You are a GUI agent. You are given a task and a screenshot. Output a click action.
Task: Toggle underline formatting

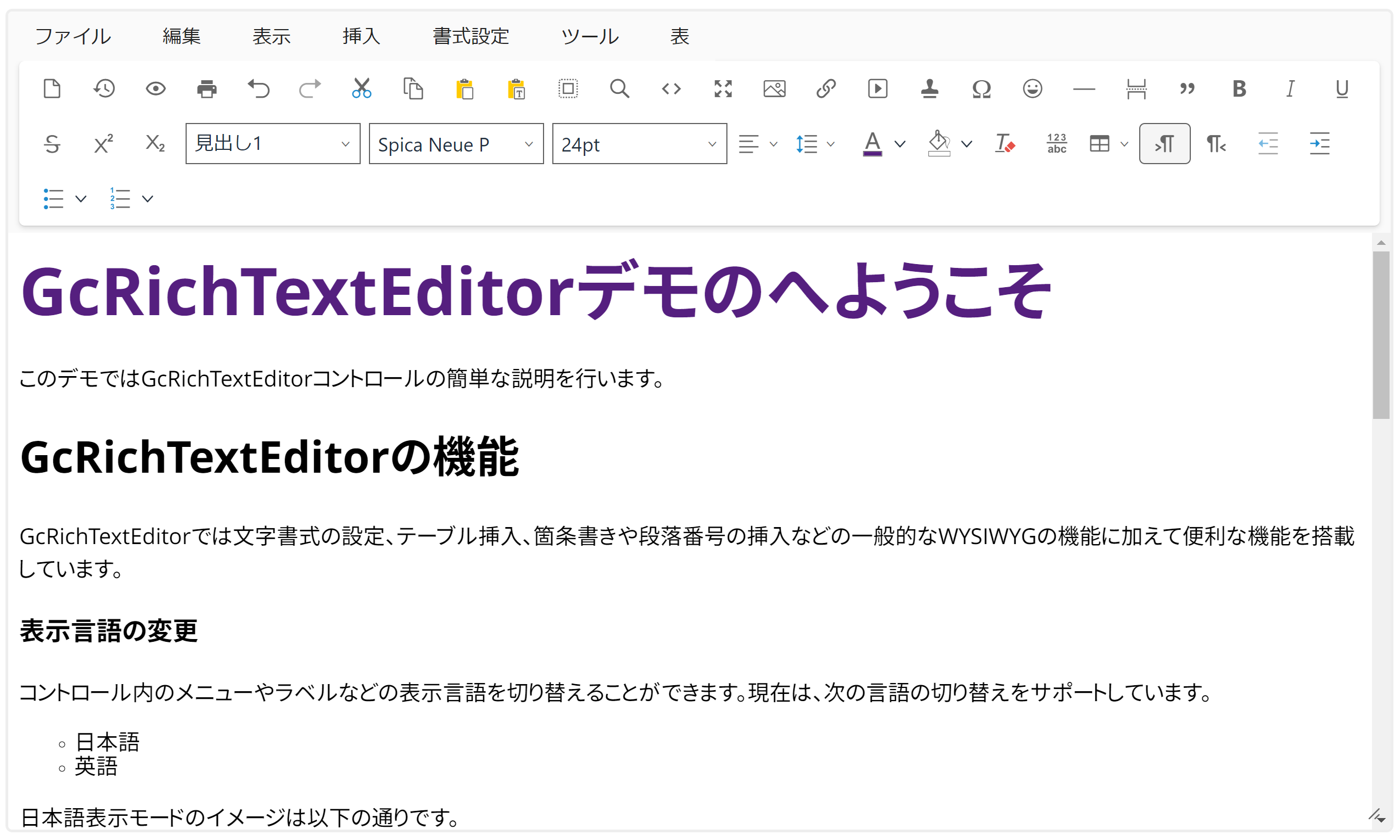click(x=1342, y=89)
